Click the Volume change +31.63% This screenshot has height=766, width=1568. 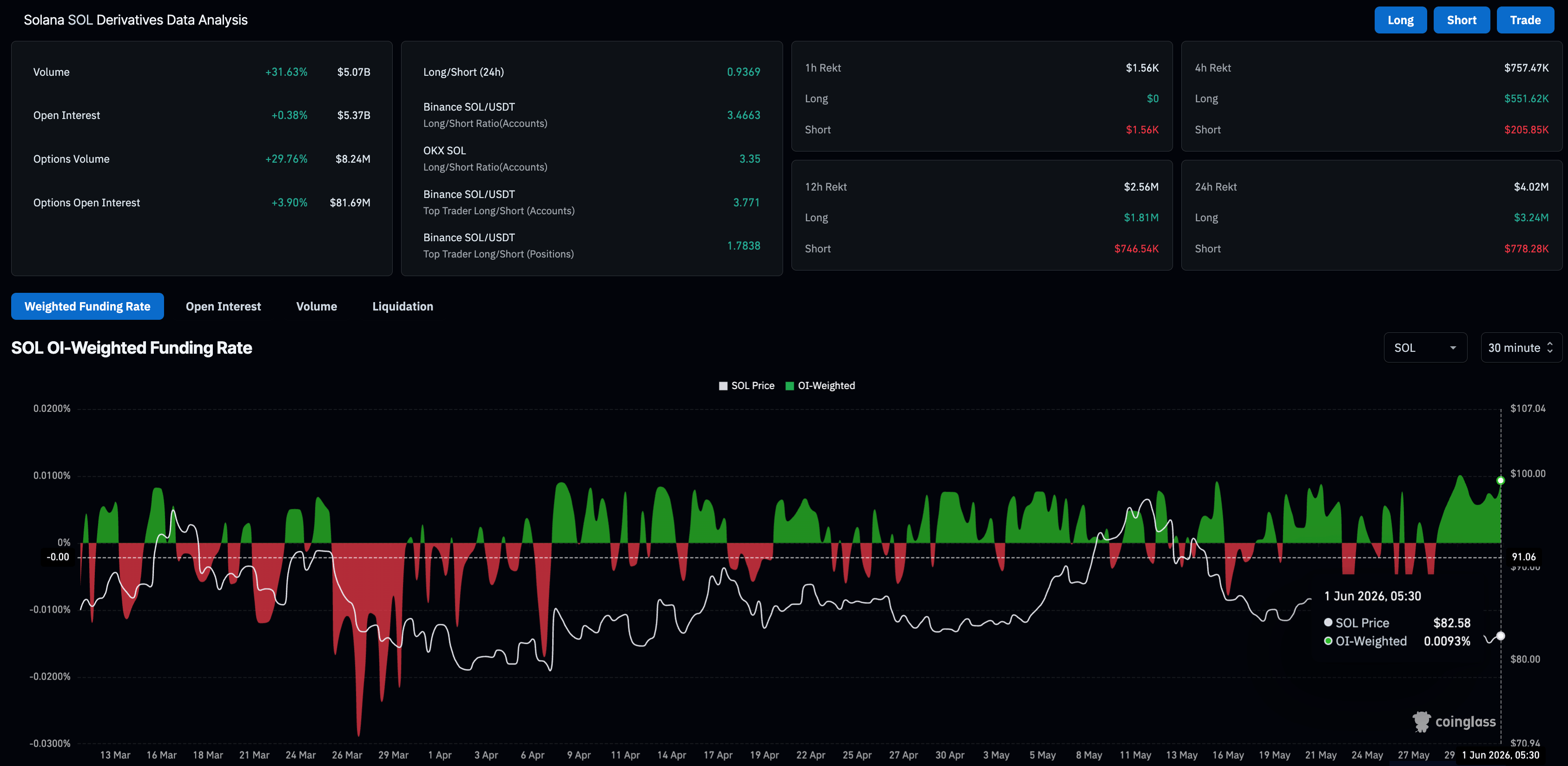pos(286,72)
